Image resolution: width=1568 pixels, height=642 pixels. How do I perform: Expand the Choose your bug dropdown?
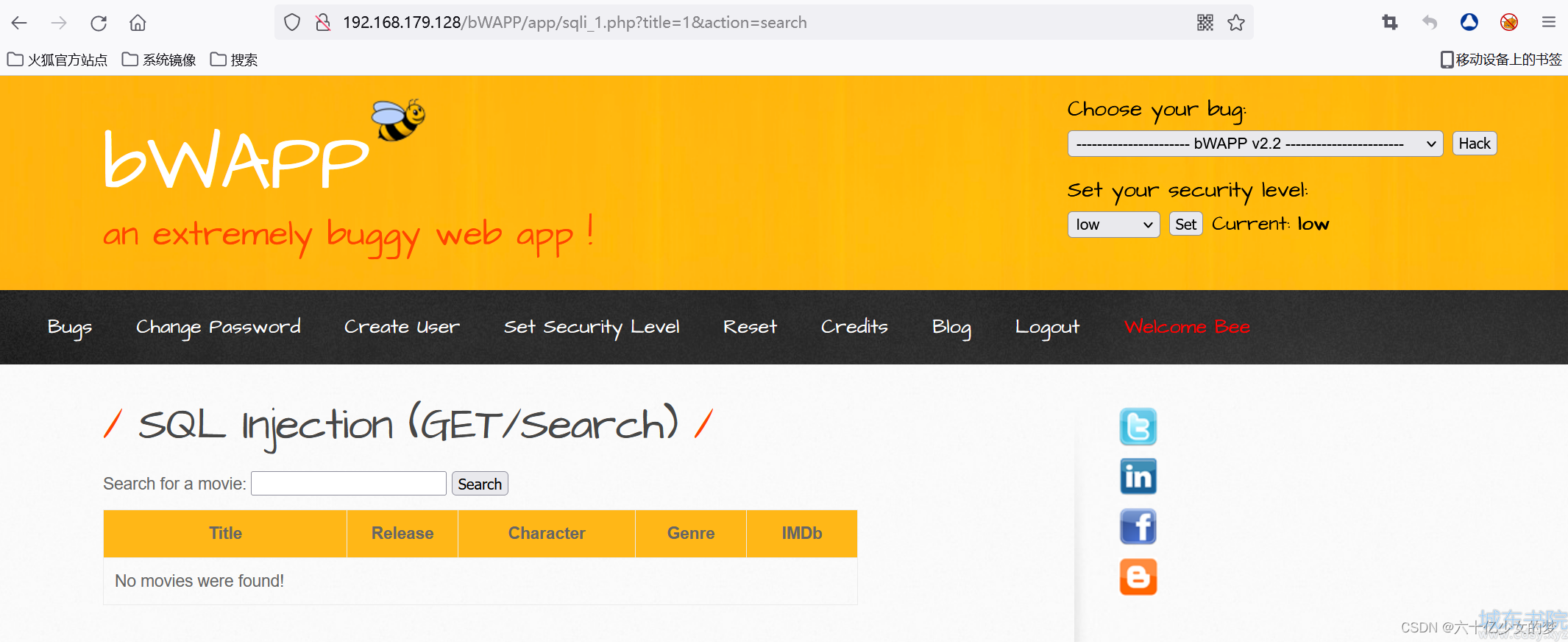[x=1255, y=144]
